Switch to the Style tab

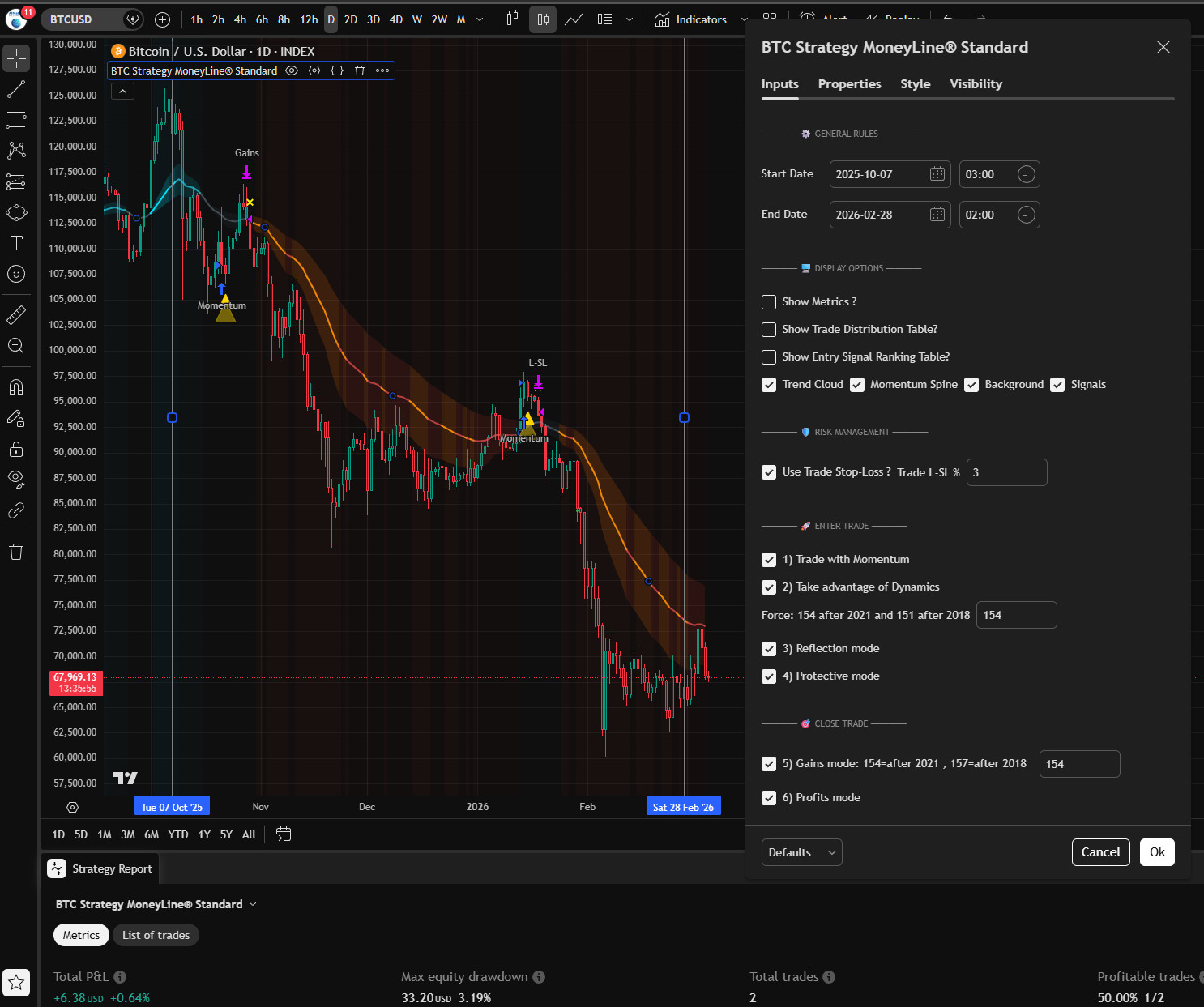pos(916,84)
